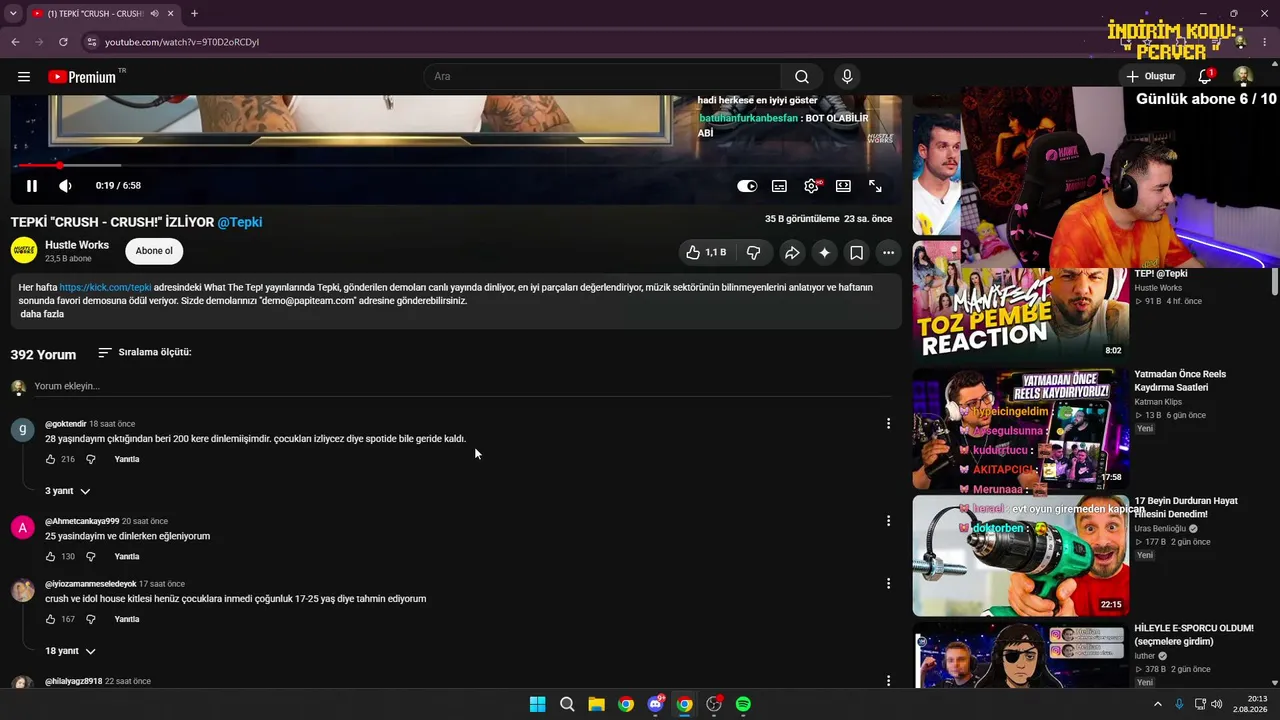Open the @Tepki link in the title
This screenshot has height=720, width=1280.
[240, 222]
